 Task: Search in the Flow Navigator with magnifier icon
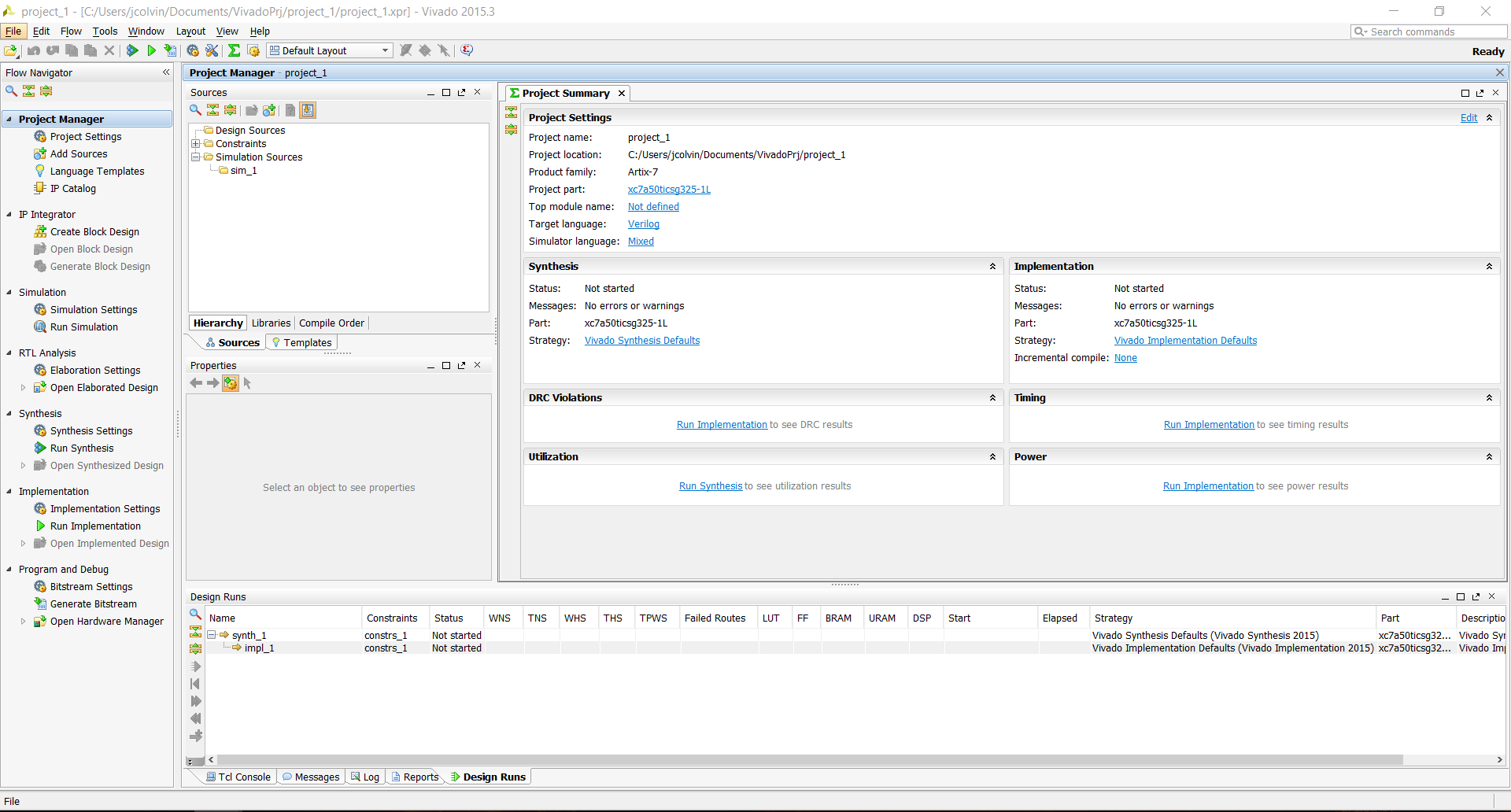[x=11, y=91]
